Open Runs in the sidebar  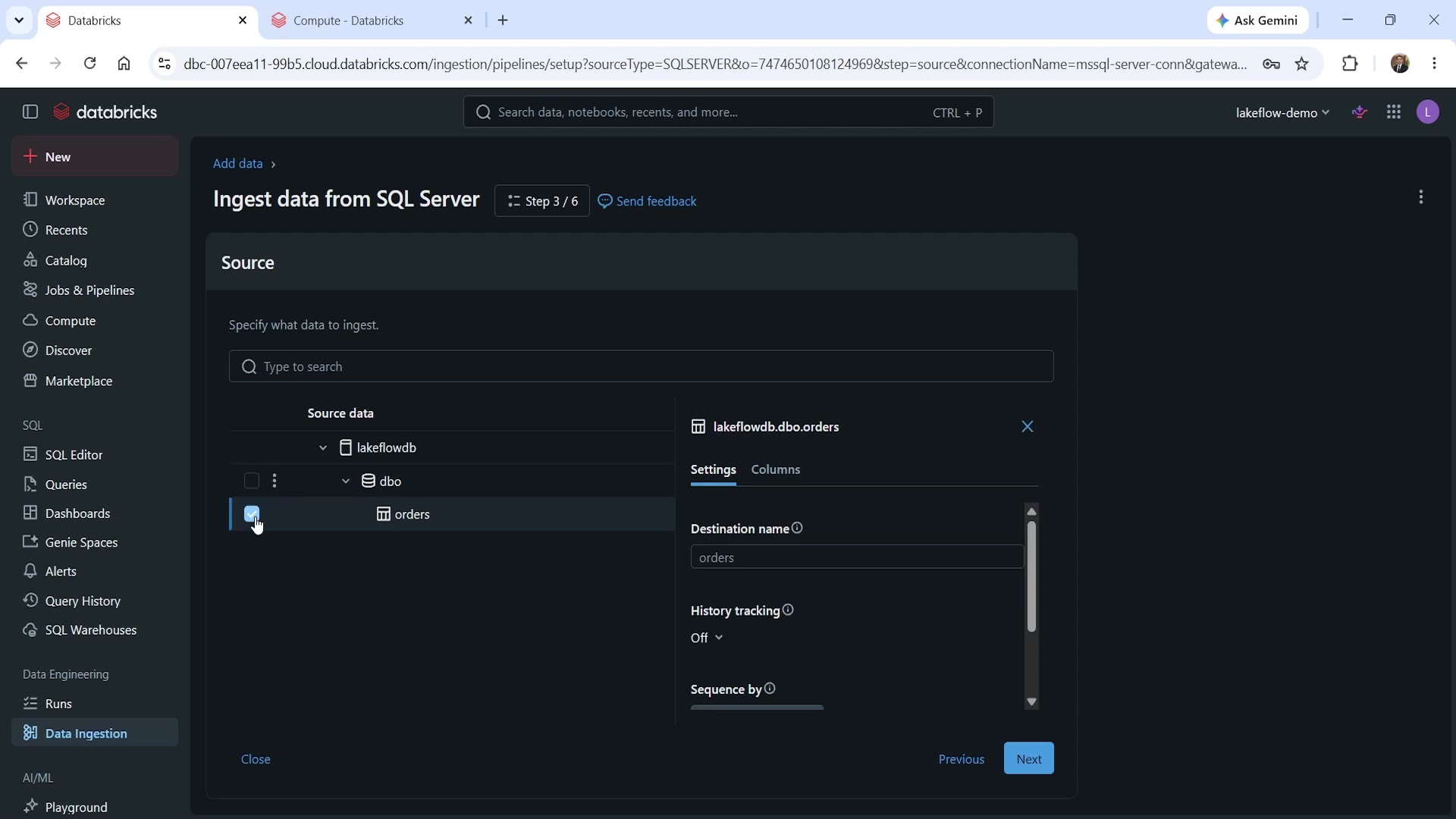95,704
